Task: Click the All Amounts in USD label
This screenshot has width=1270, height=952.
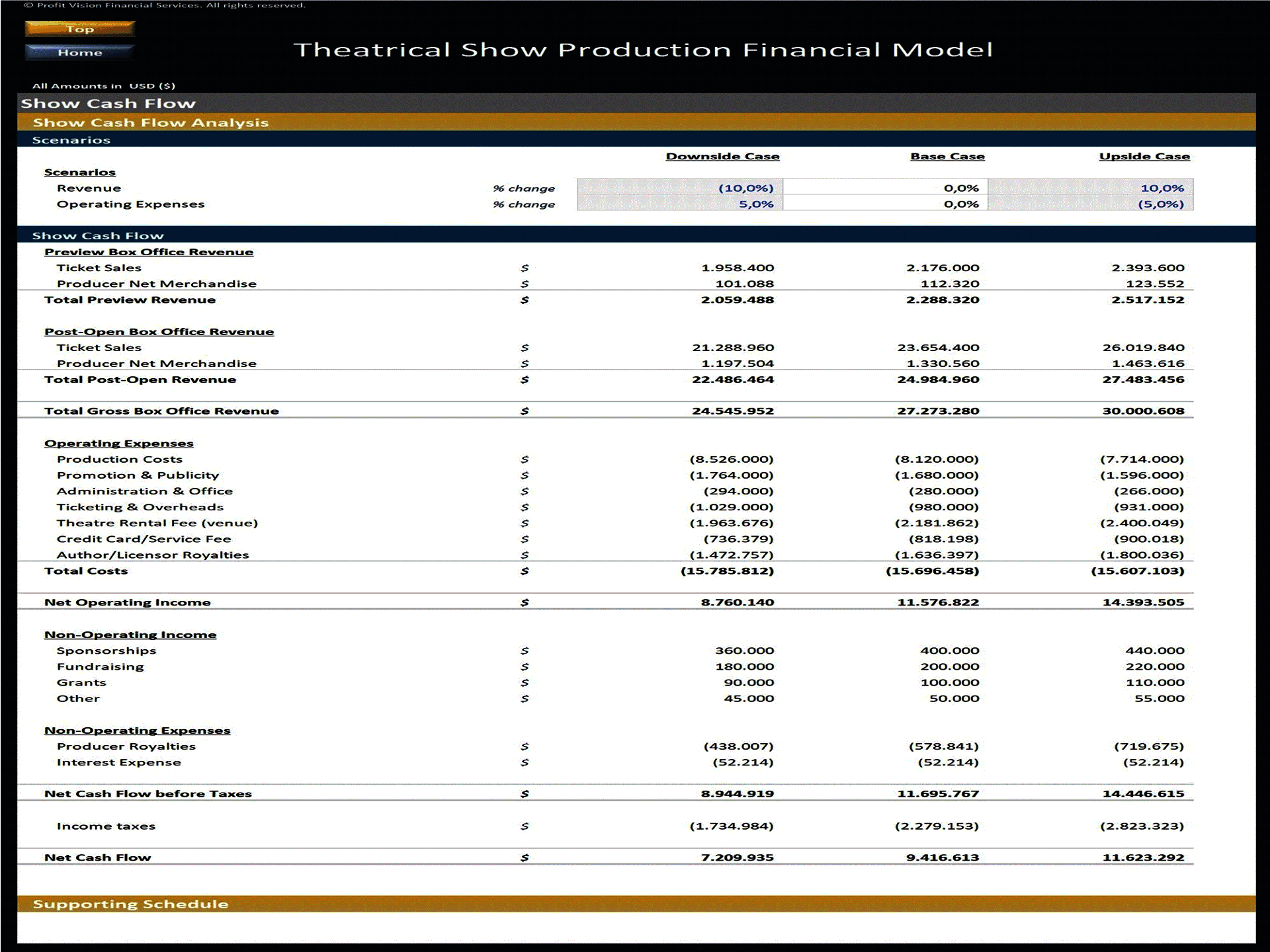Action: (x=103, y=85)
